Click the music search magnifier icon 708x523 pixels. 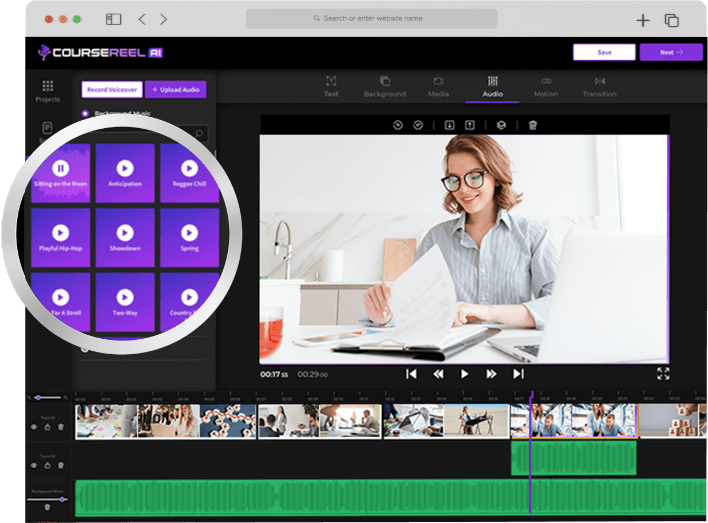[199, 133]
